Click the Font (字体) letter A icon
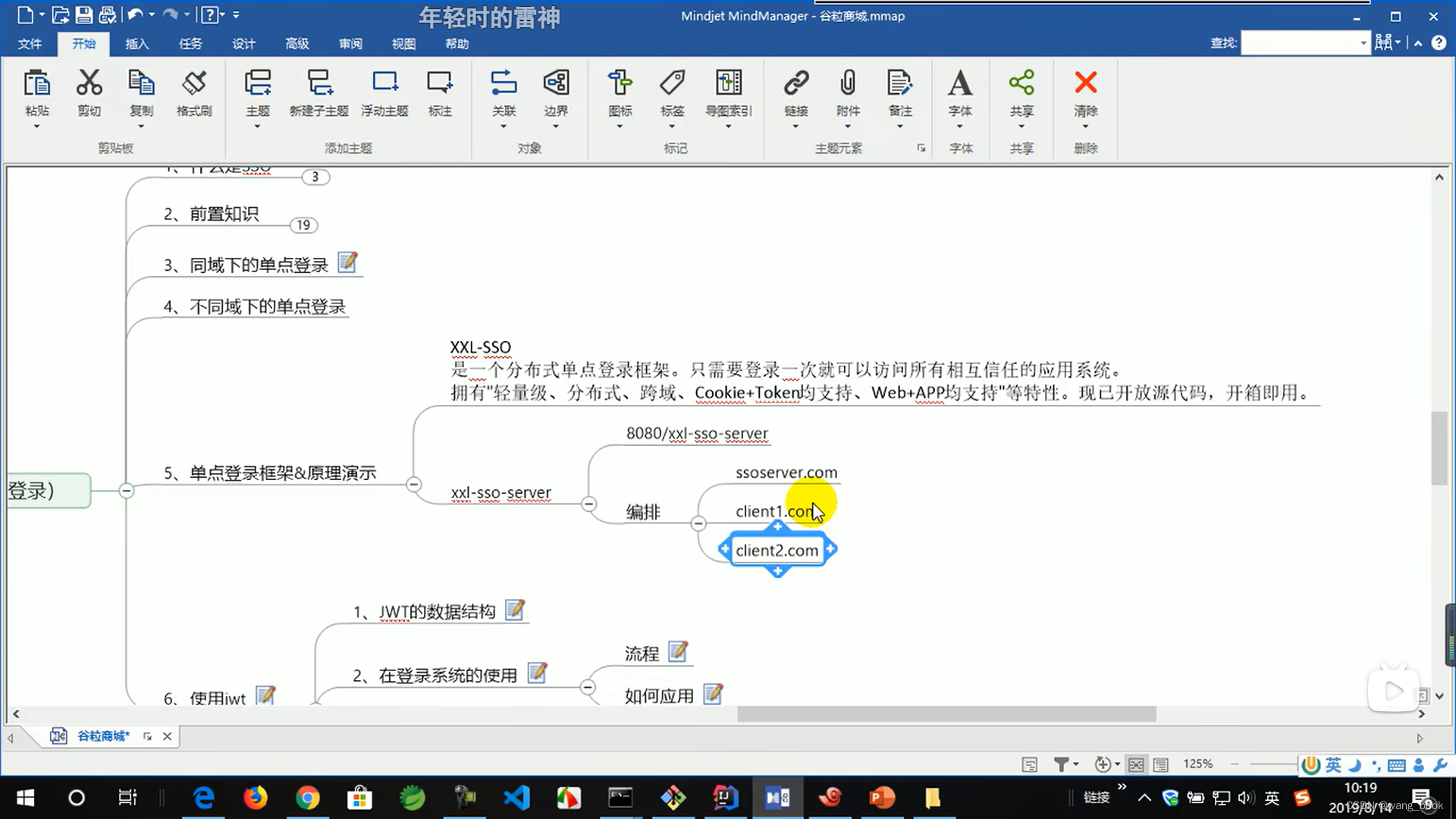 pos(960,83)
